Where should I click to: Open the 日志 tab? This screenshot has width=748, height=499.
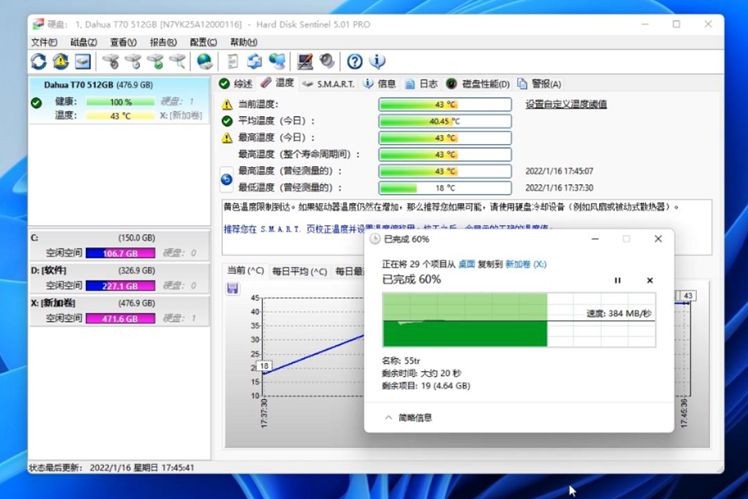(x=421, y=84)
